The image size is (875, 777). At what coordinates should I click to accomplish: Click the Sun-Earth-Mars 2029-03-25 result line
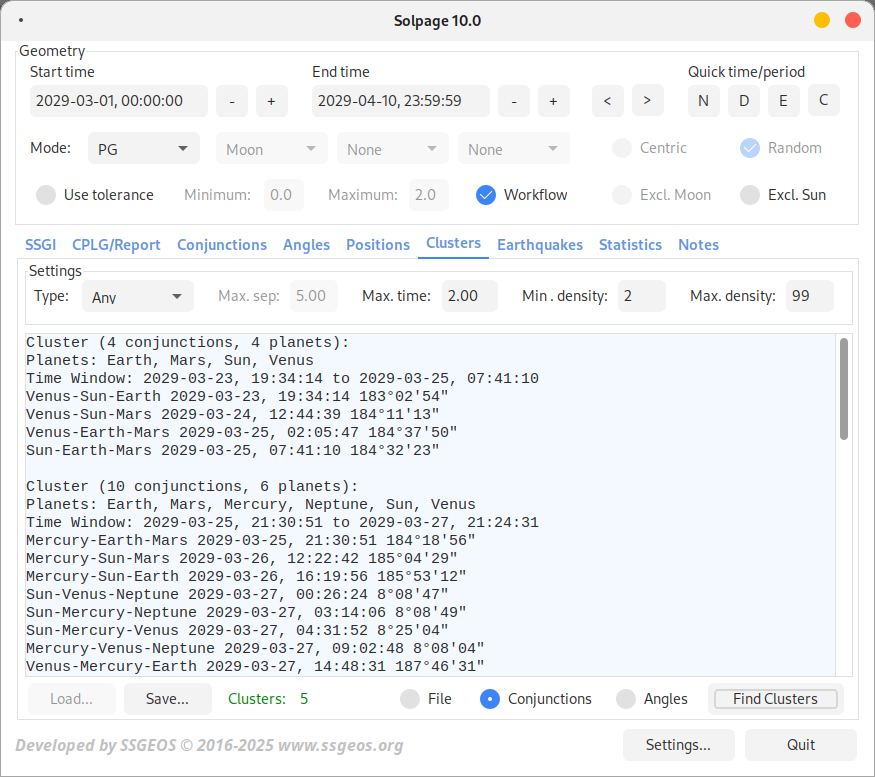pos(233,450)
